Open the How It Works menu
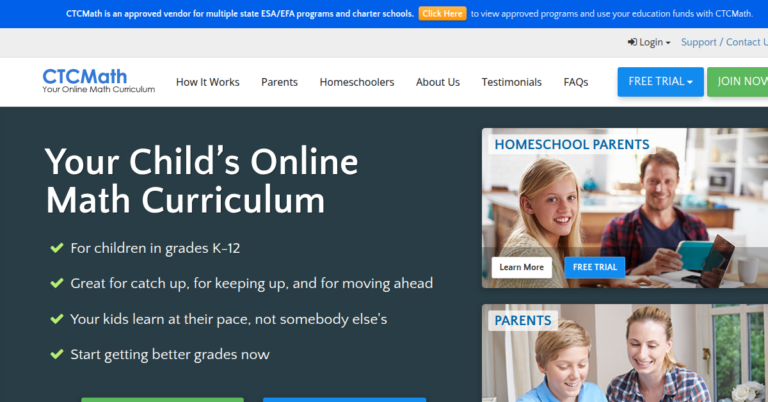The image size is (768, 402). coord(208,82)
